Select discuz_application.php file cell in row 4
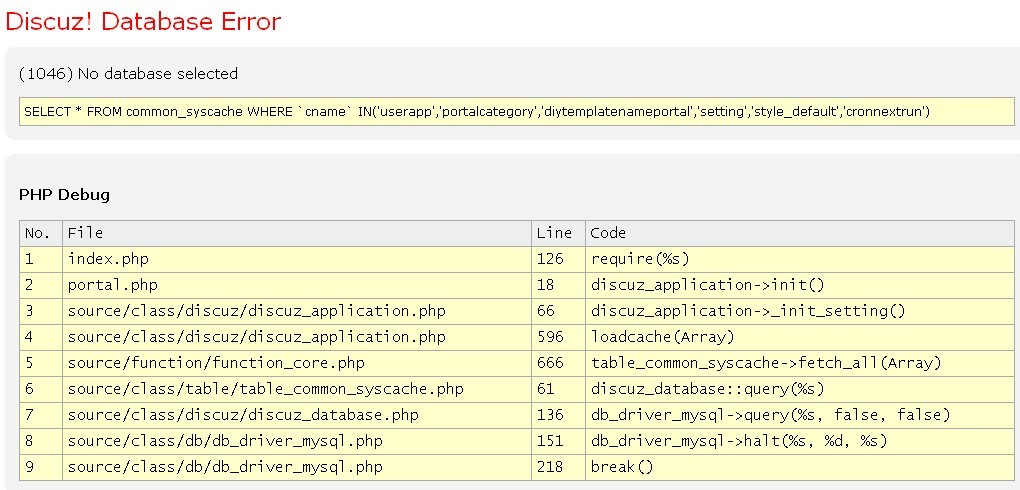 297,337
